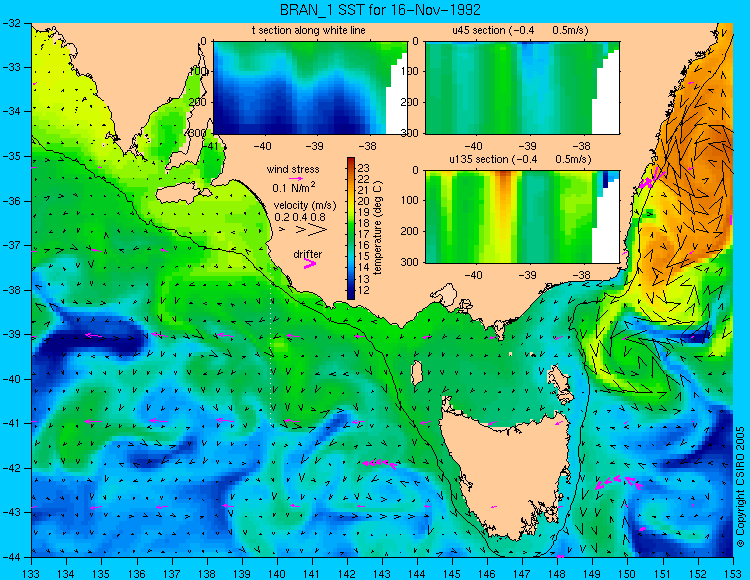The image size is (750, 580).
Task: Click the 'drifter' legend label
Action: tap(308, 254)
